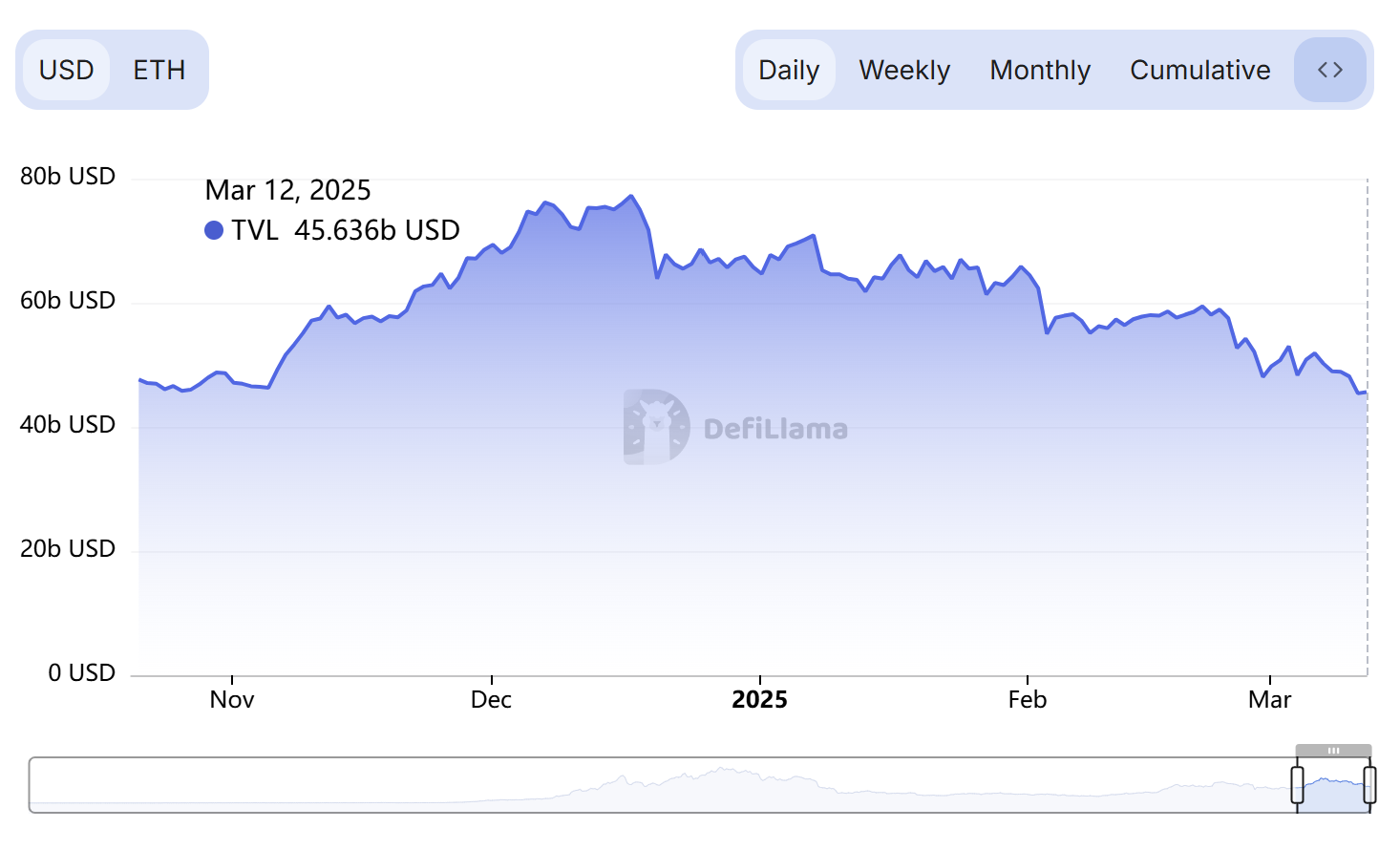Click the Feb label on the time axis
1400x850 pixels.
(x=1027, y=700)
